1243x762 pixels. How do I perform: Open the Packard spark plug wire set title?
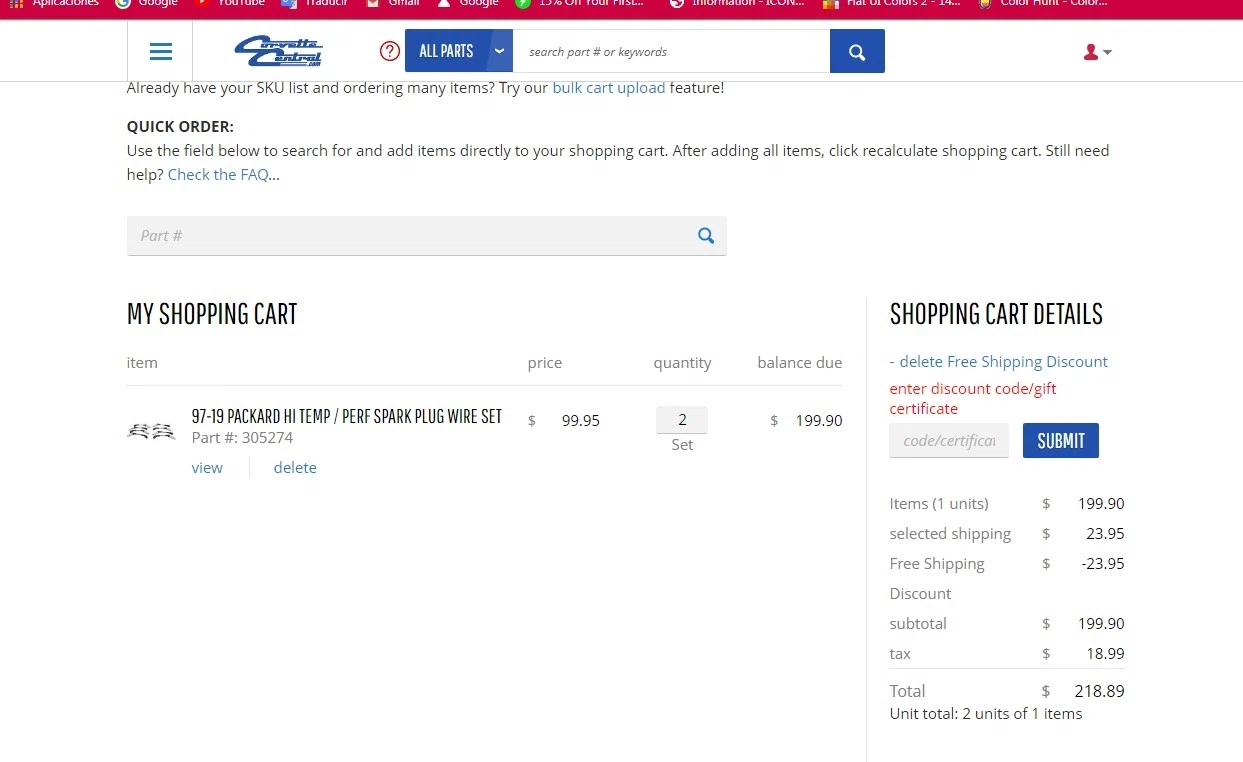point(346,416)
